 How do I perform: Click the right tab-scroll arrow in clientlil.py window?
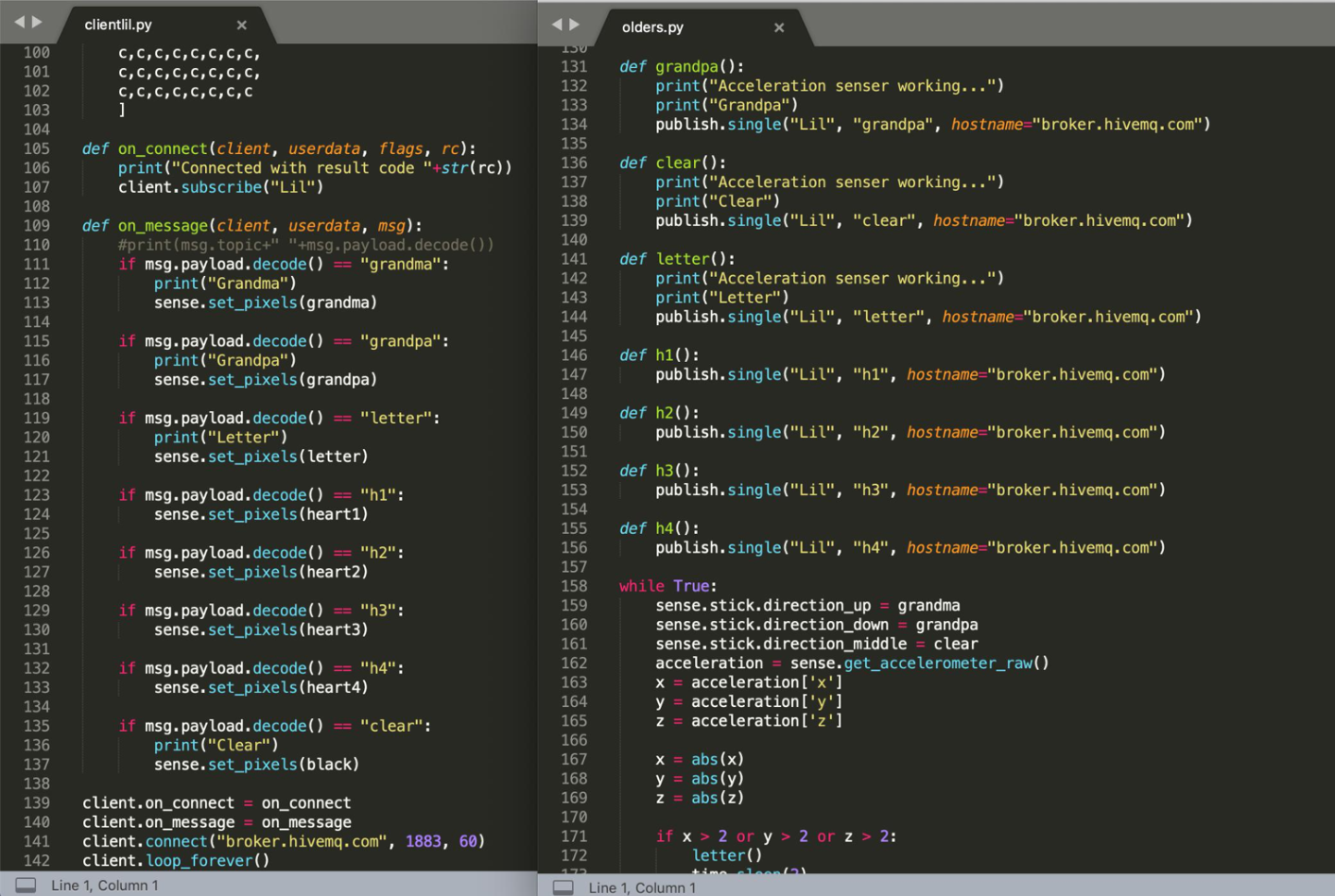coord(38,22)
